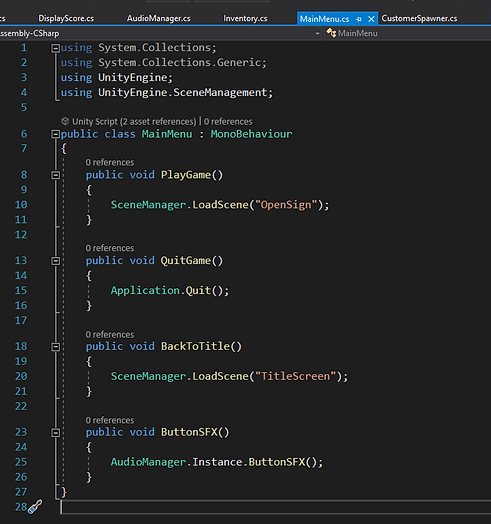Screen dimensions: 491x524
Task: Collapse the PlayGame method
Action: (x=55, y=175)
